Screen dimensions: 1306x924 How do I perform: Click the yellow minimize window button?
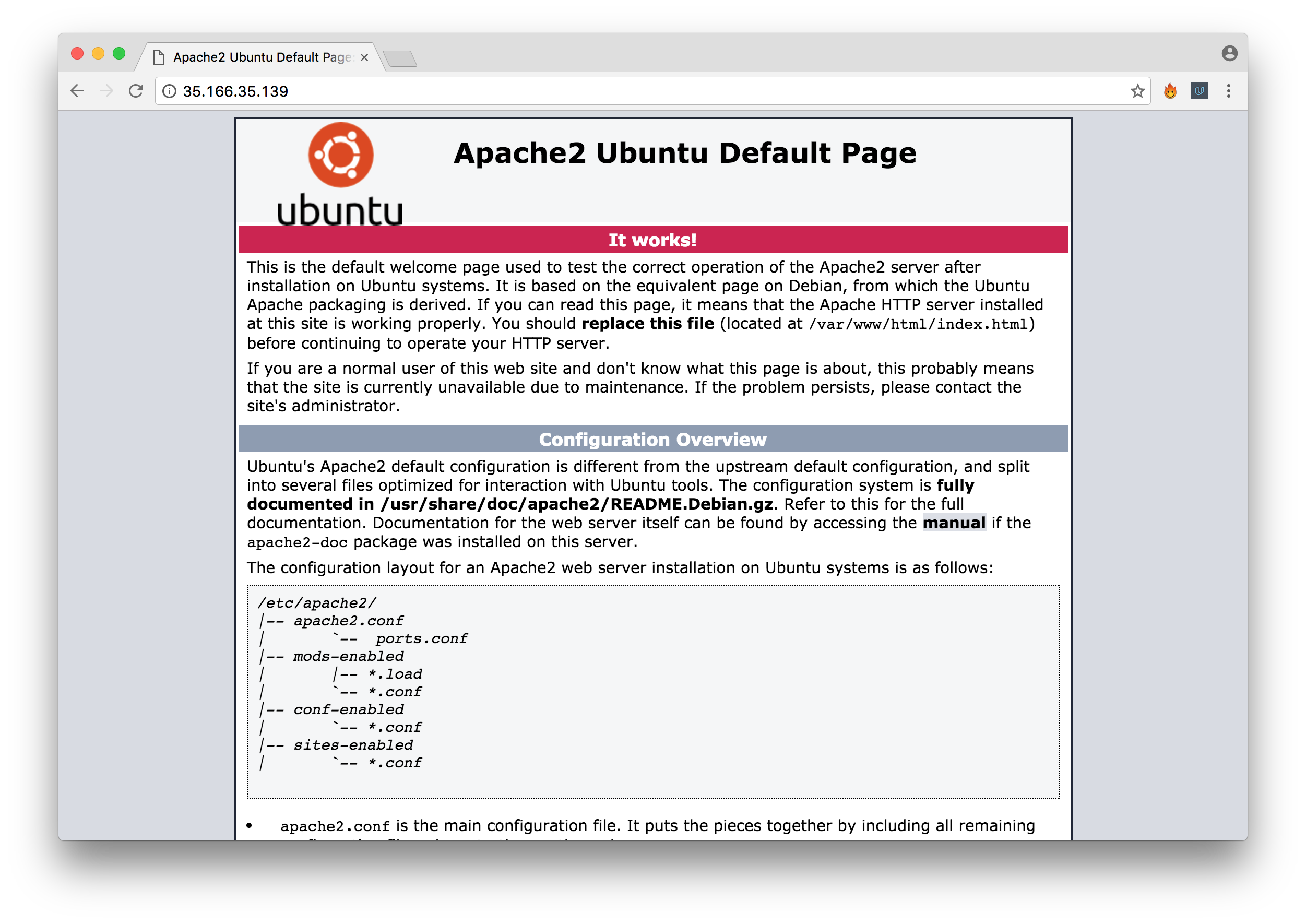[98, 53]
